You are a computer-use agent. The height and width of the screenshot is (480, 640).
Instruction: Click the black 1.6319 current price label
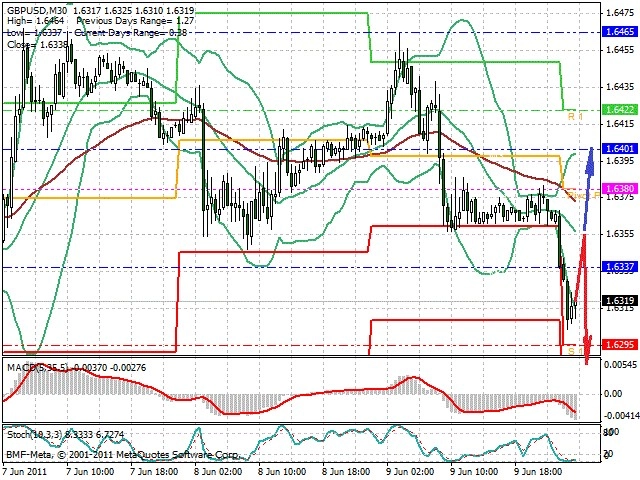(620, 301)
